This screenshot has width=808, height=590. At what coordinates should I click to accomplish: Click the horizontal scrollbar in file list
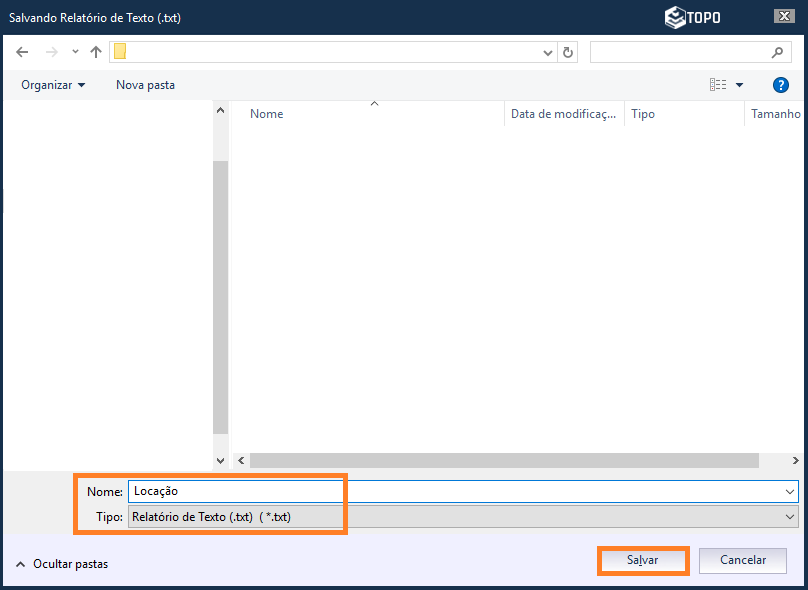pos(504,460)
